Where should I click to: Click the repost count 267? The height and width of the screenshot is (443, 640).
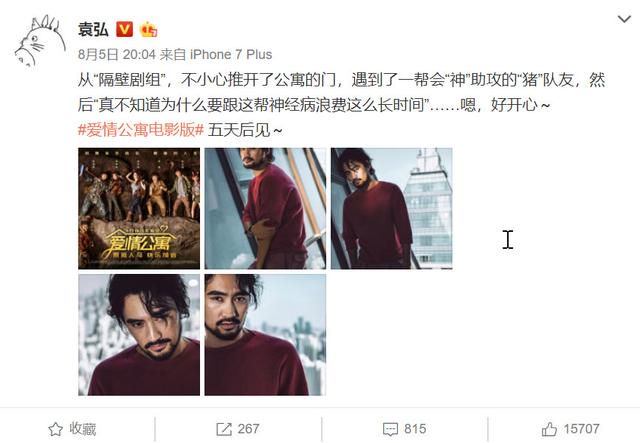[248, 429]
